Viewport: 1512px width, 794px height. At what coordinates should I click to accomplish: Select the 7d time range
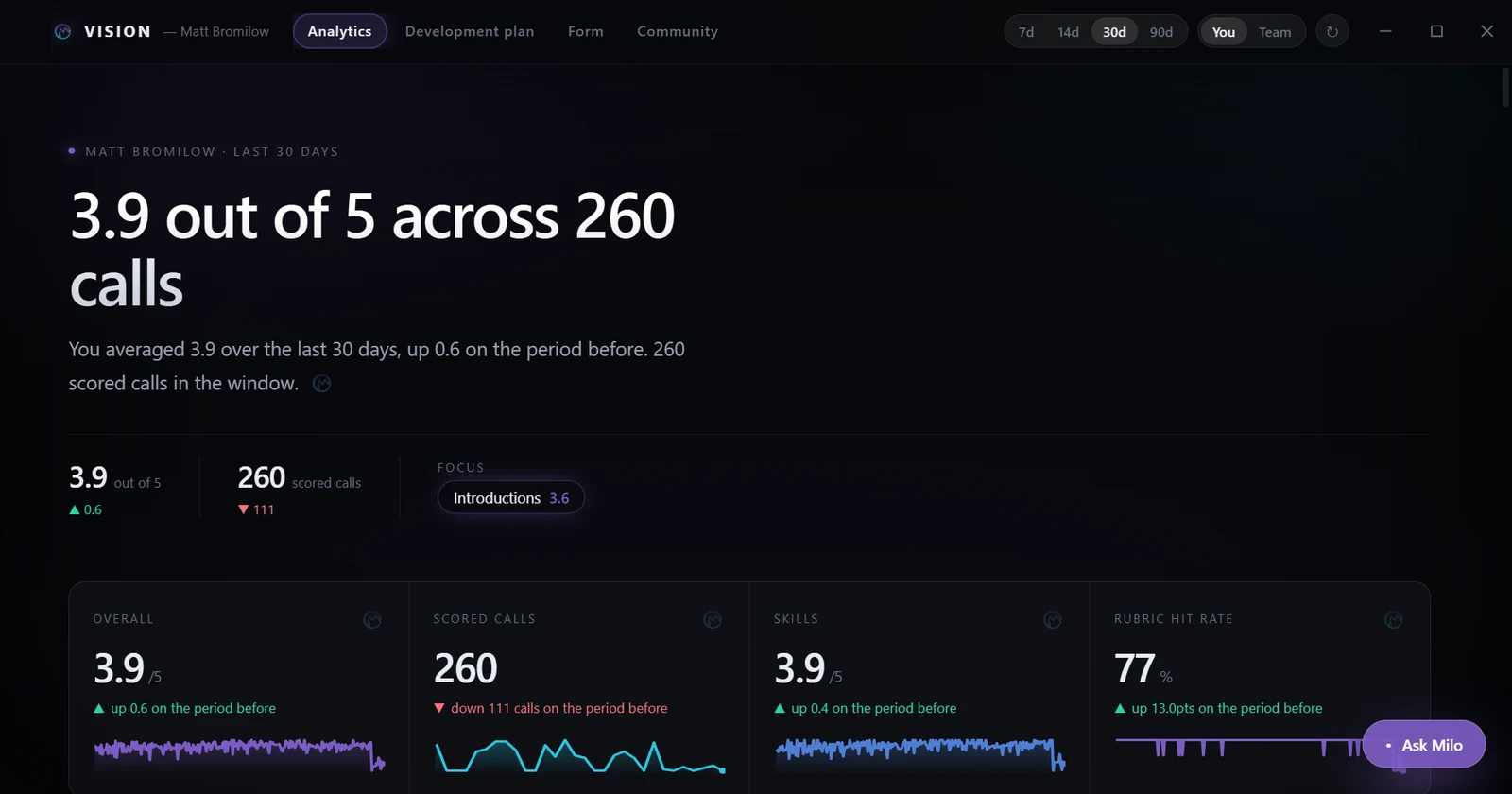pos(1026,32)
